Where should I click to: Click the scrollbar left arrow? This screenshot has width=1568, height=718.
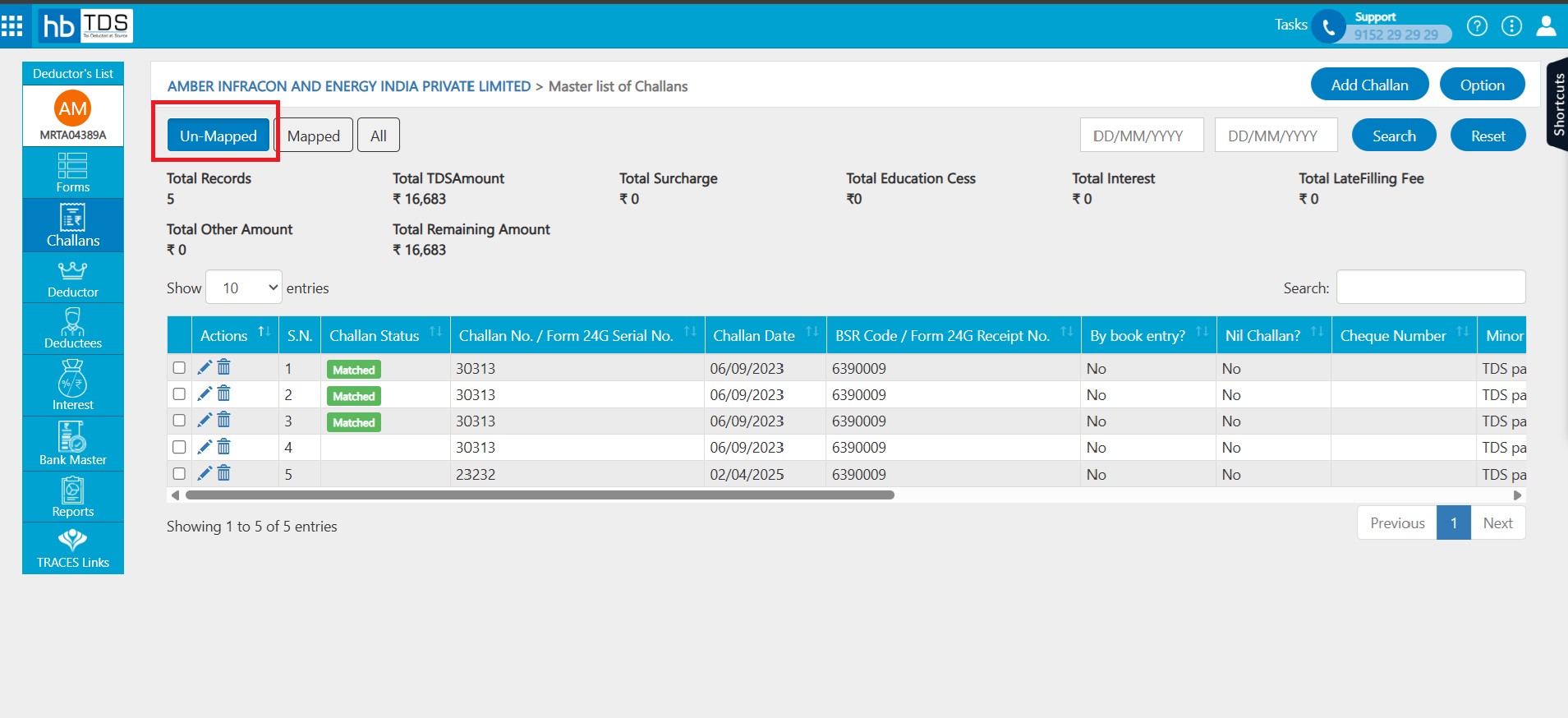[174, 495]
